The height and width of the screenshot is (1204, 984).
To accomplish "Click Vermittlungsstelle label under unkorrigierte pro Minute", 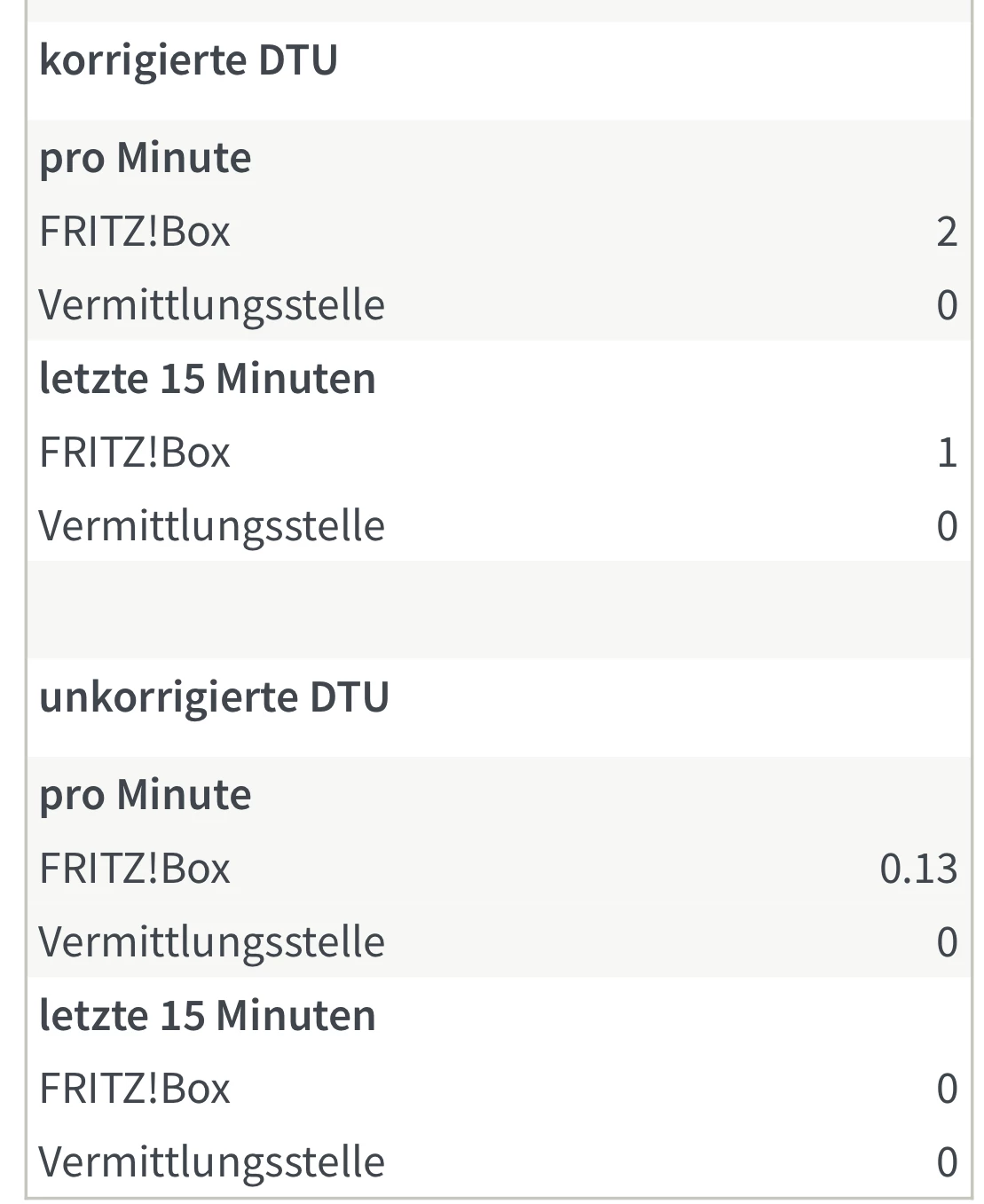I will [211, 942].
